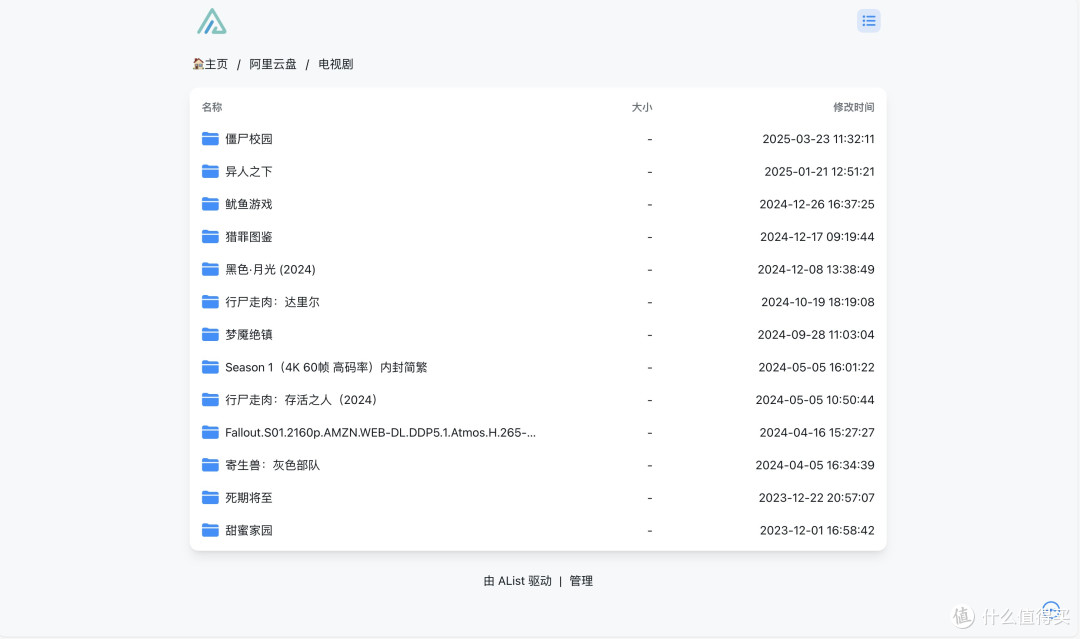Sort by the 大小 column header

click(x=641, y=107)
